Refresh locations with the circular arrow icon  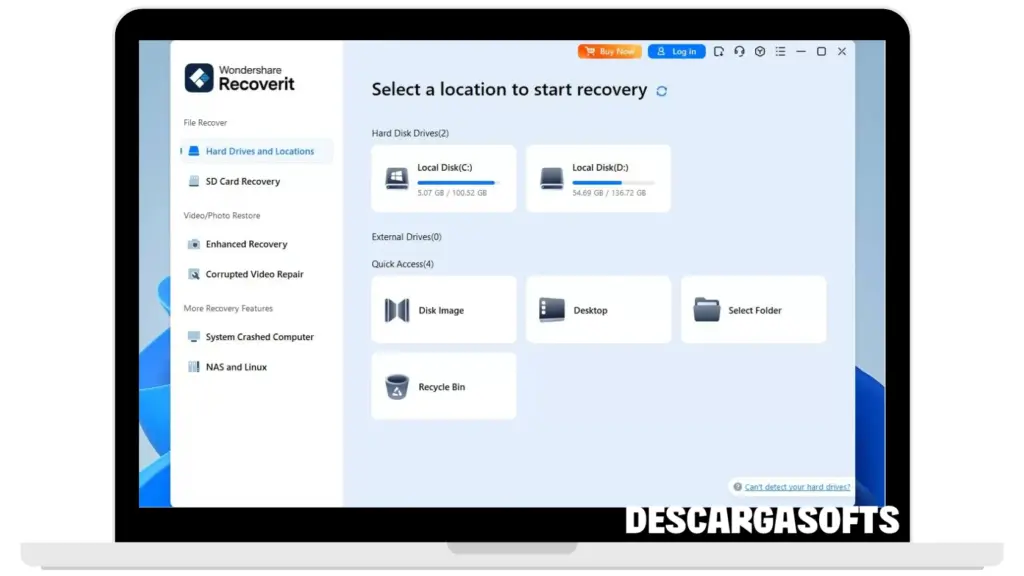click(661, 91)
